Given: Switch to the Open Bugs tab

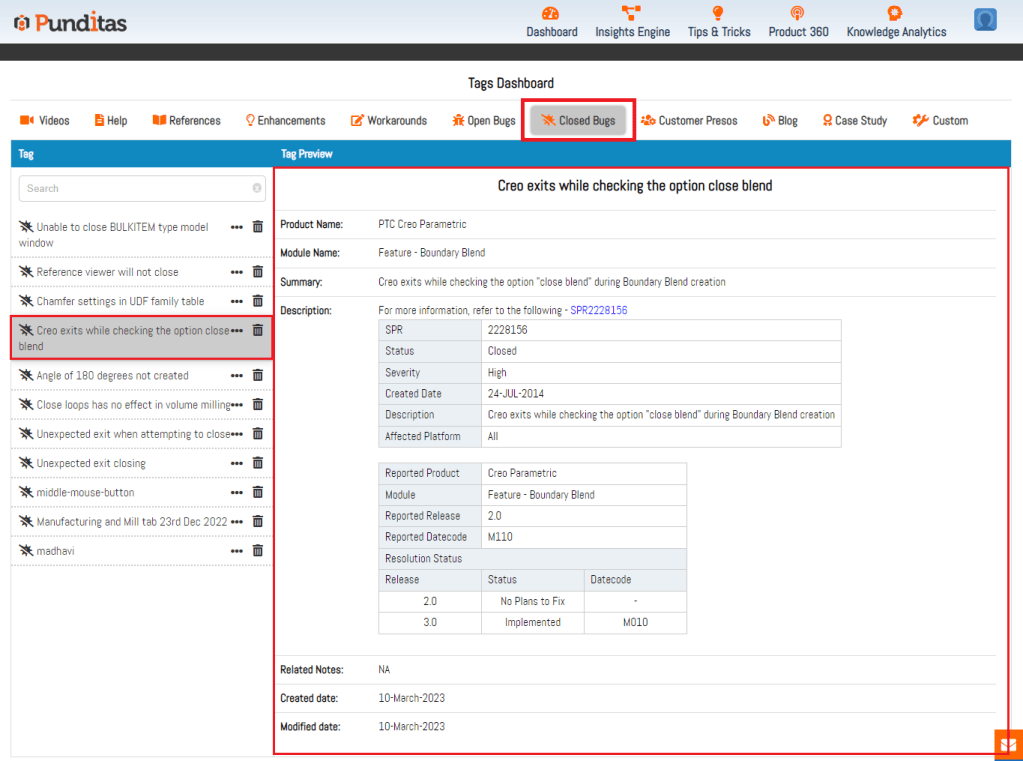Looking at the screenshot, I should click(484, 121).
